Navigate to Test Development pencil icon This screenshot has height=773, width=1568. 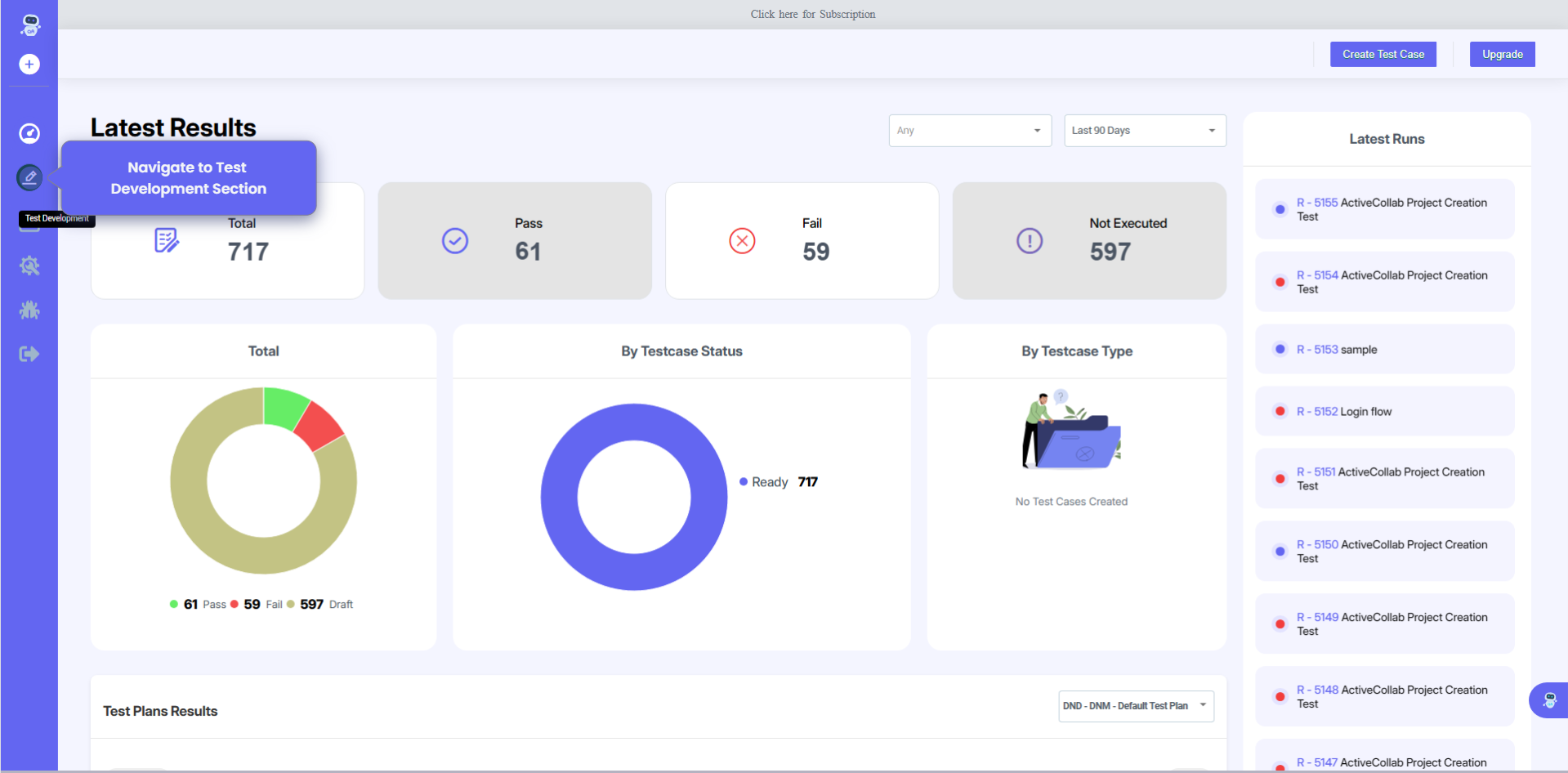pyautogui.click(x=29, y=177)
